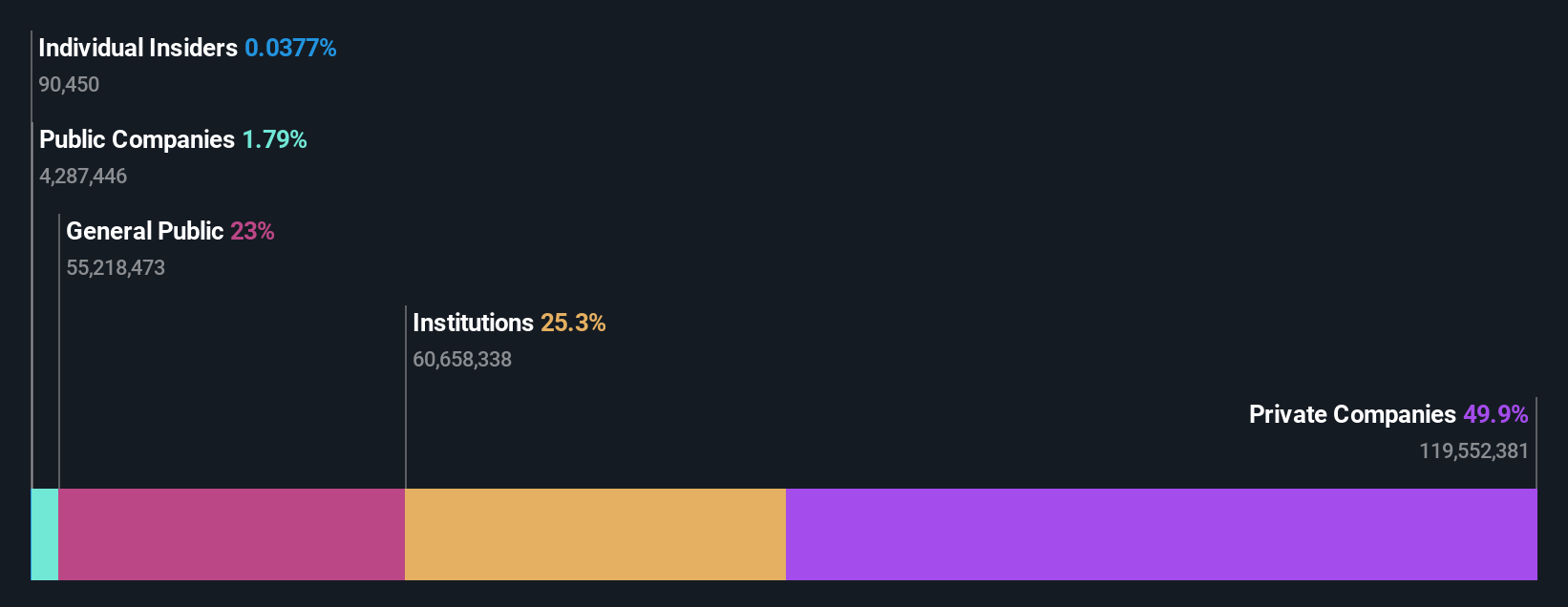
Task: Click the Individual Insiders label
Action: (138, 48)
